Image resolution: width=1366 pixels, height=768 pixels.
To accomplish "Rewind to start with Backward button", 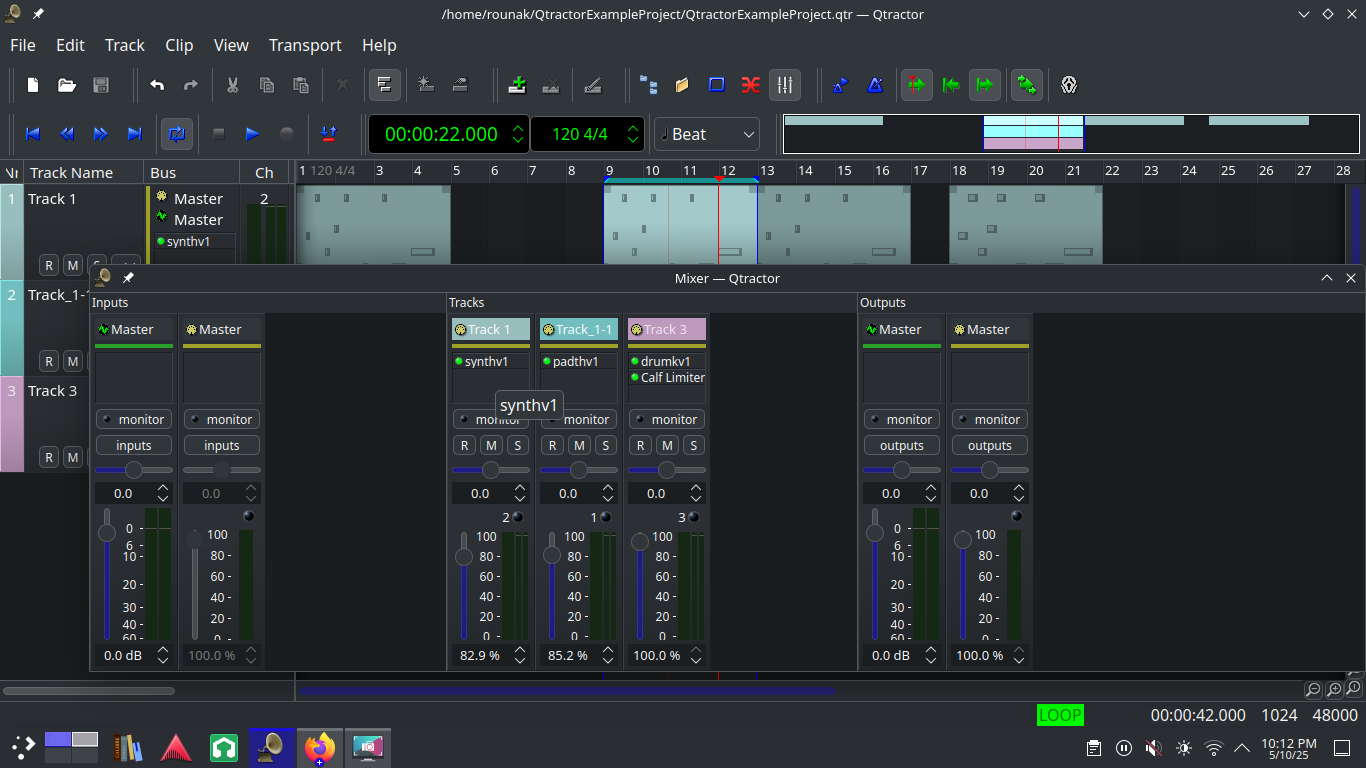I will pos(33,134).
